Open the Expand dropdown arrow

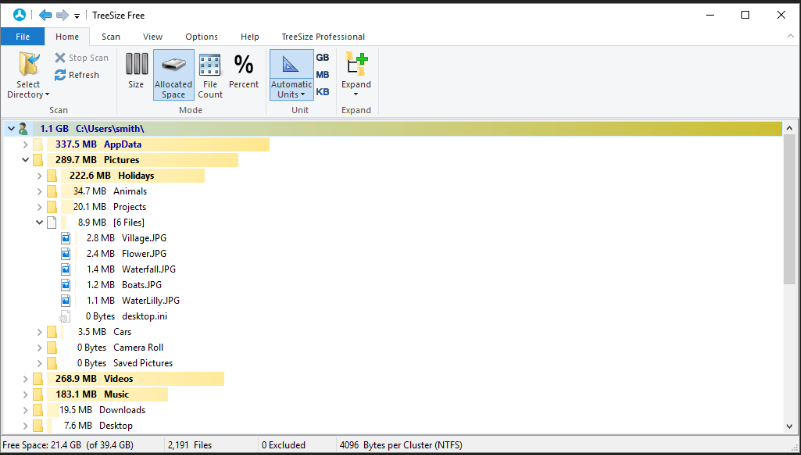point(356,94)
